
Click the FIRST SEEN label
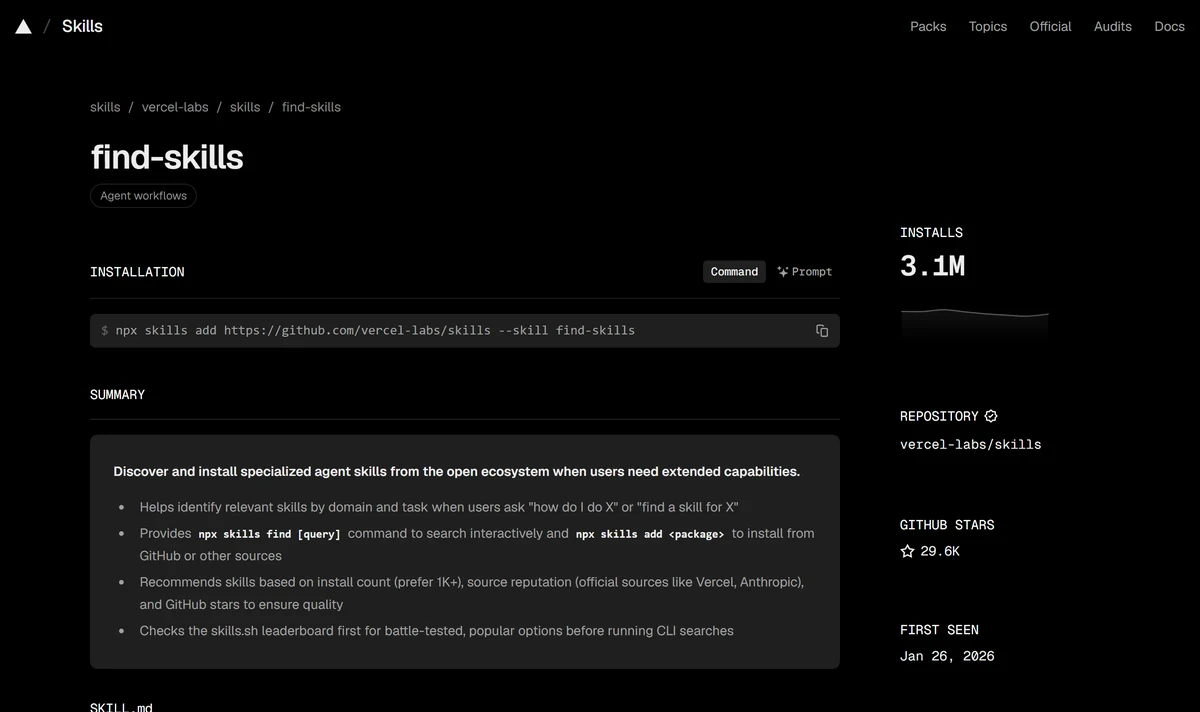point(939,630)
